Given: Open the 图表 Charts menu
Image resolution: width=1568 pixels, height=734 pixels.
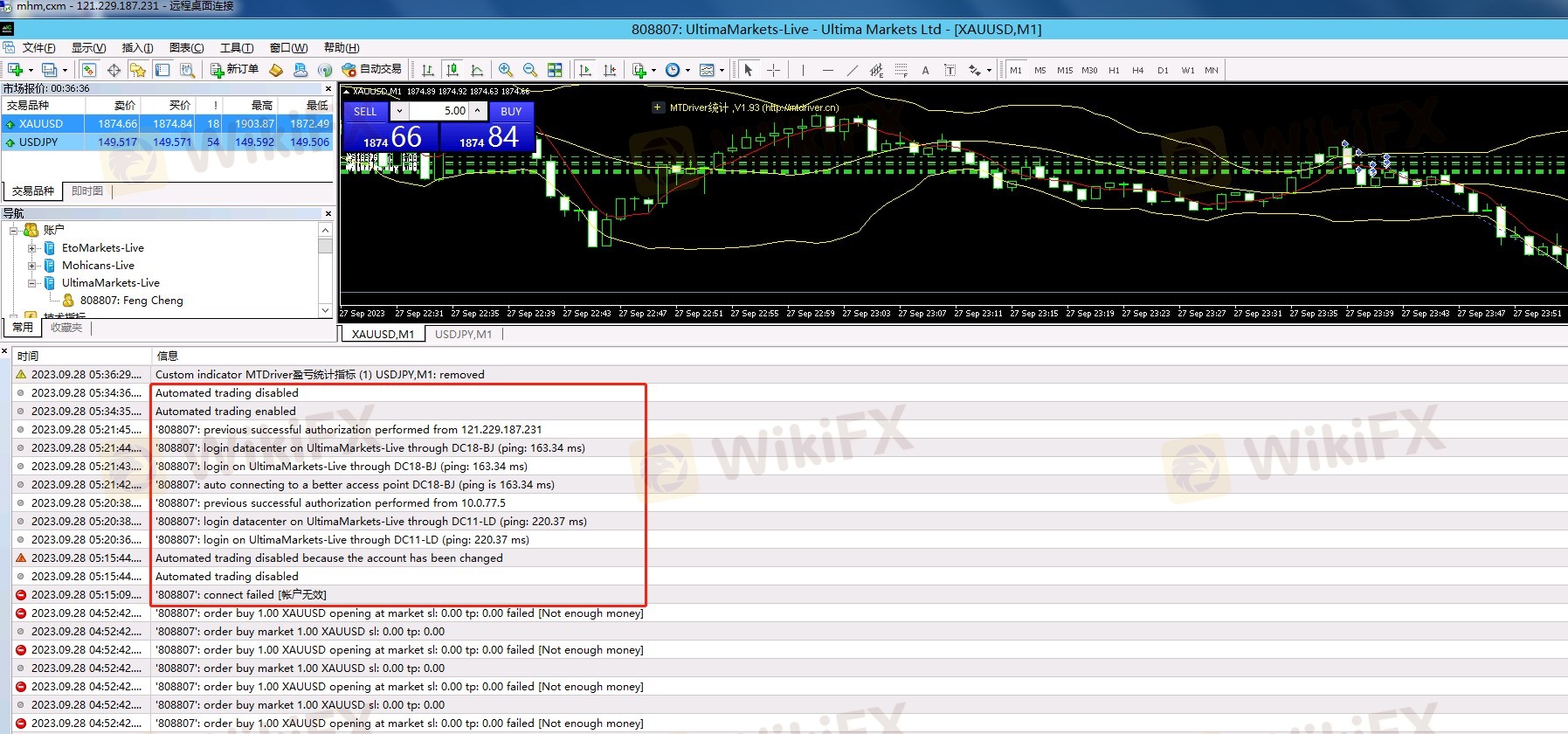Looking at the screenshot, I should pos(186,48).
